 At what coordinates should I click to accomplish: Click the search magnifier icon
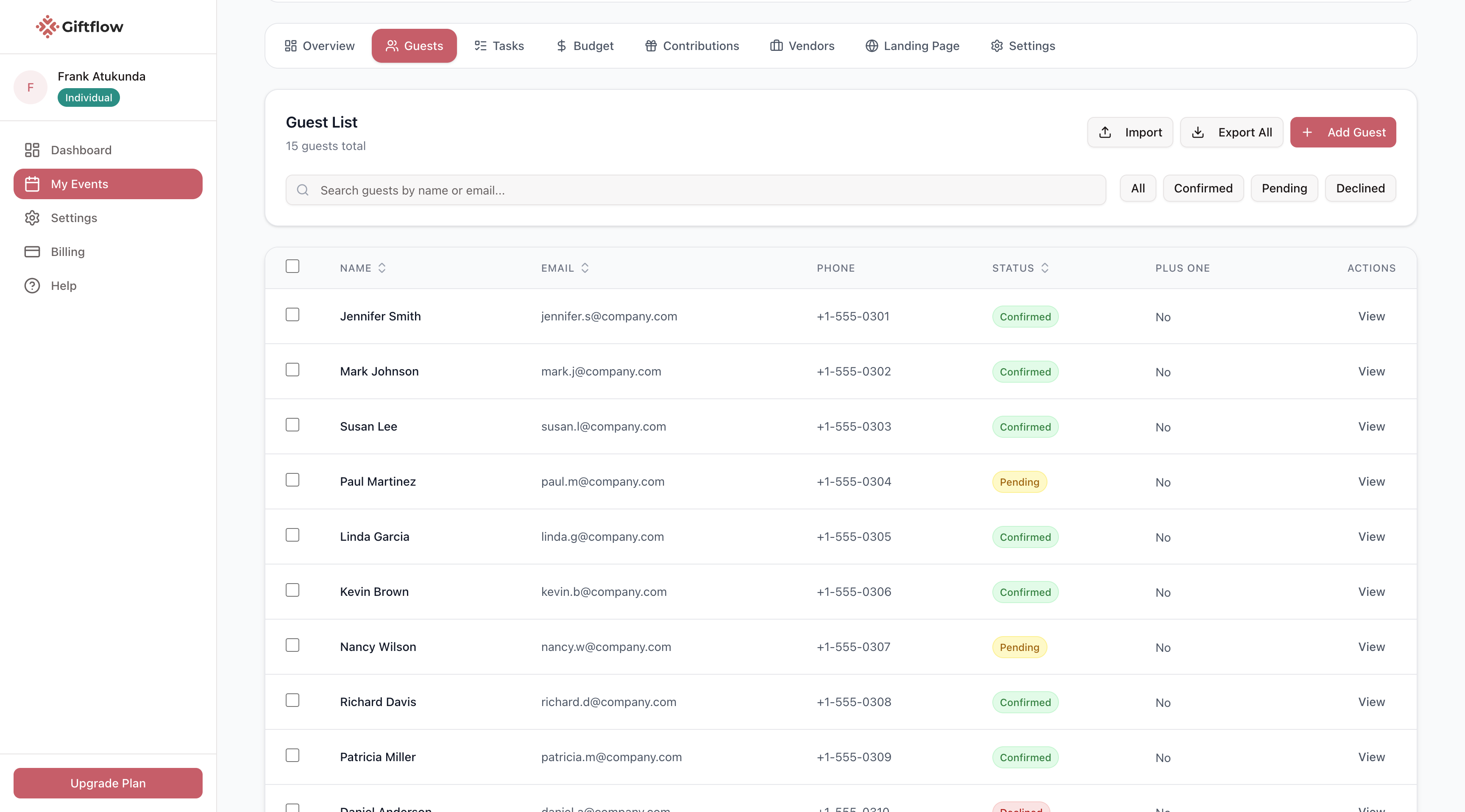(x=303, y=190)
